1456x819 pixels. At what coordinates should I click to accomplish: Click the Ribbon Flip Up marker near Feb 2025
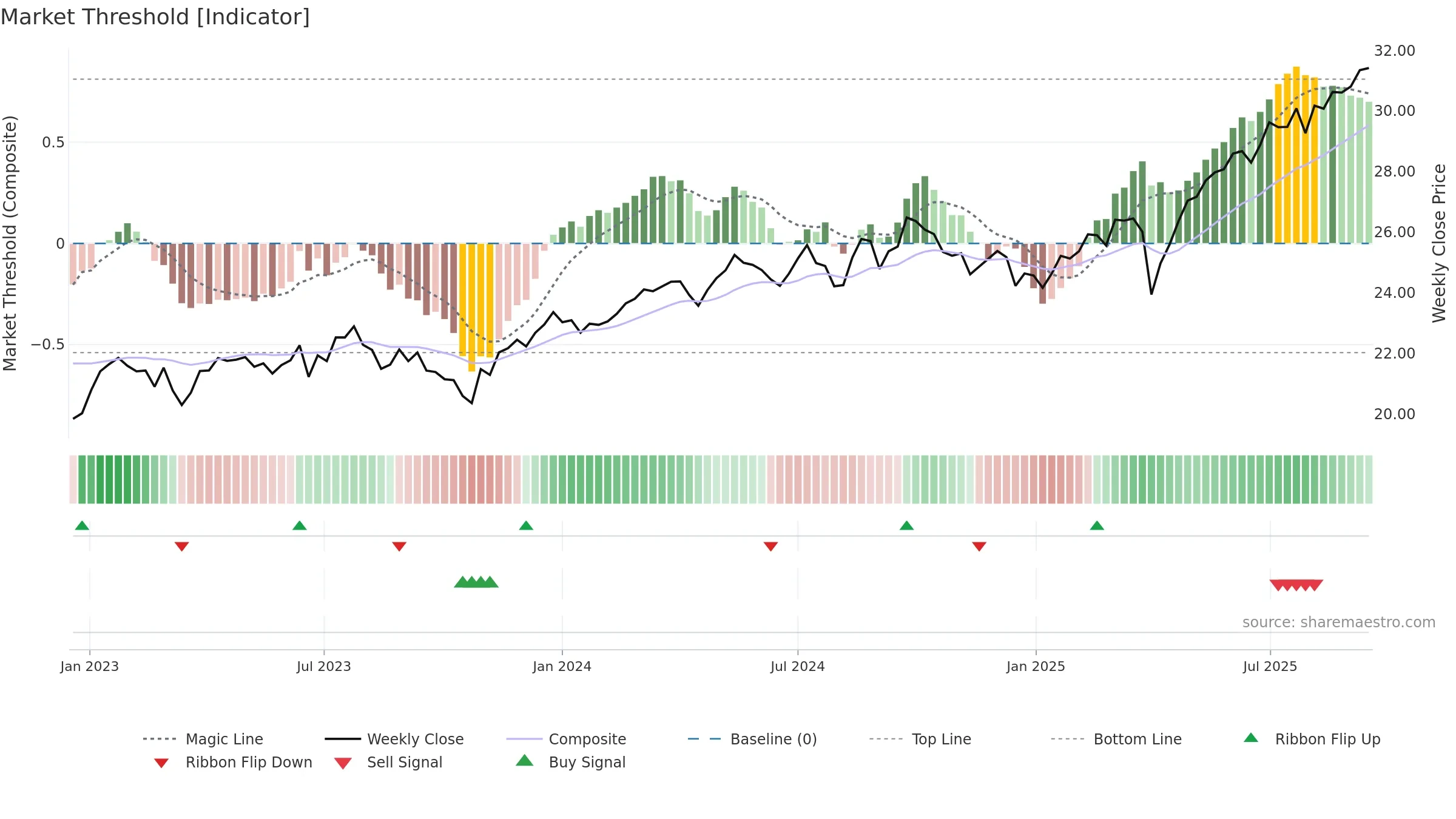(x=1097, y=525)
